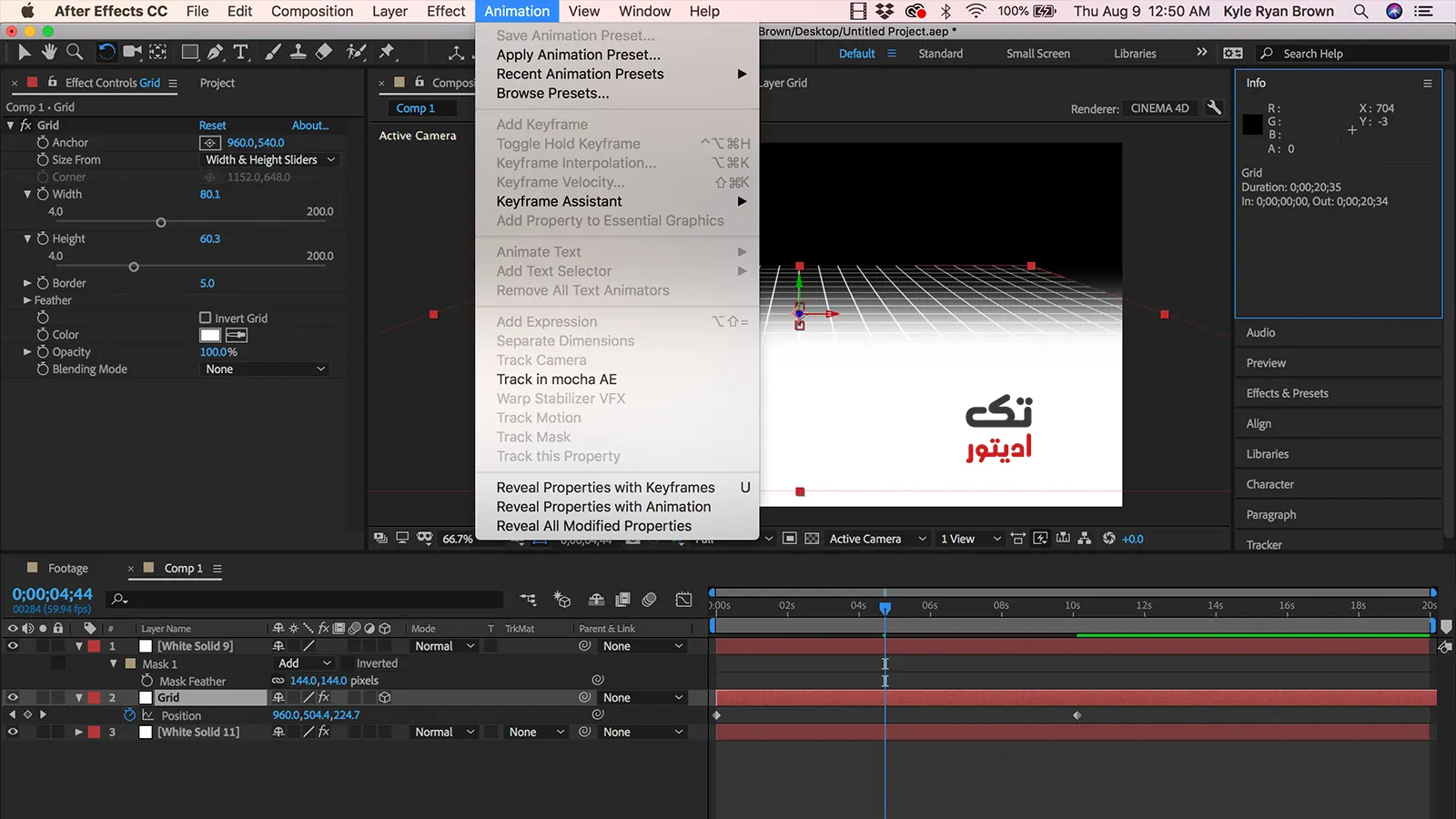
Task: Select the Unified Camera tool
Action: click(132, 53)
